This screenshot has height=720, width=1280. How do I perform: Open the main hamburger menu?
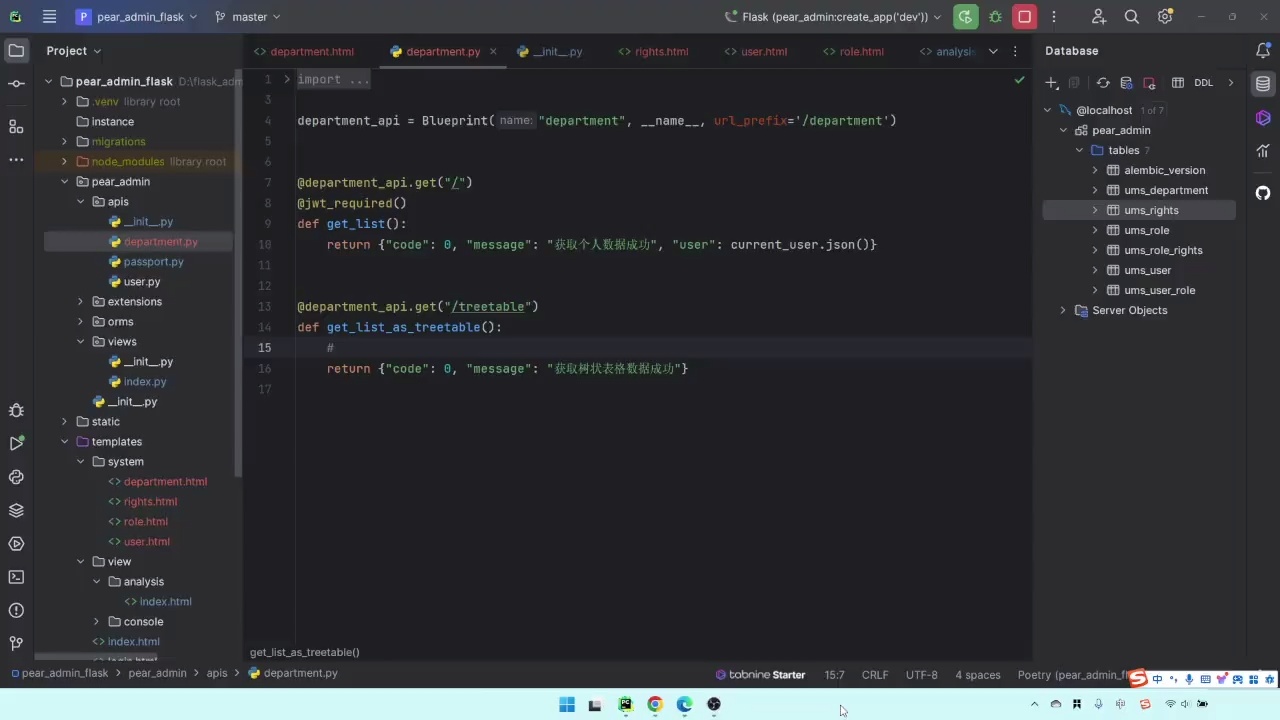point(49,17)
